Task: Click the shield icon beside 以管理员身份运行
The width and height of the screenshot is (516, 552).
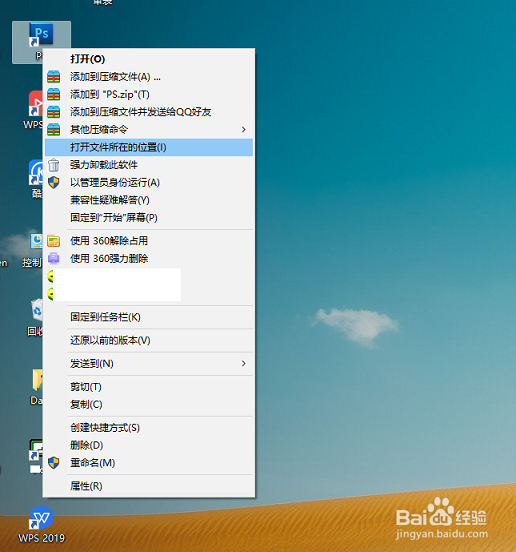Action: (x=54, y=182)
